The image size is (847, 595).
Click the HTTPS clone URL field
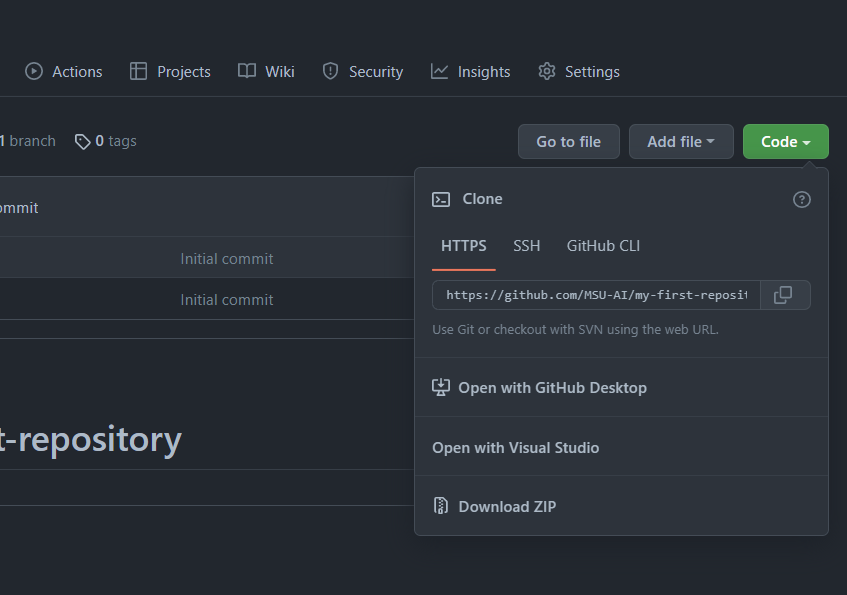(596, 295)
